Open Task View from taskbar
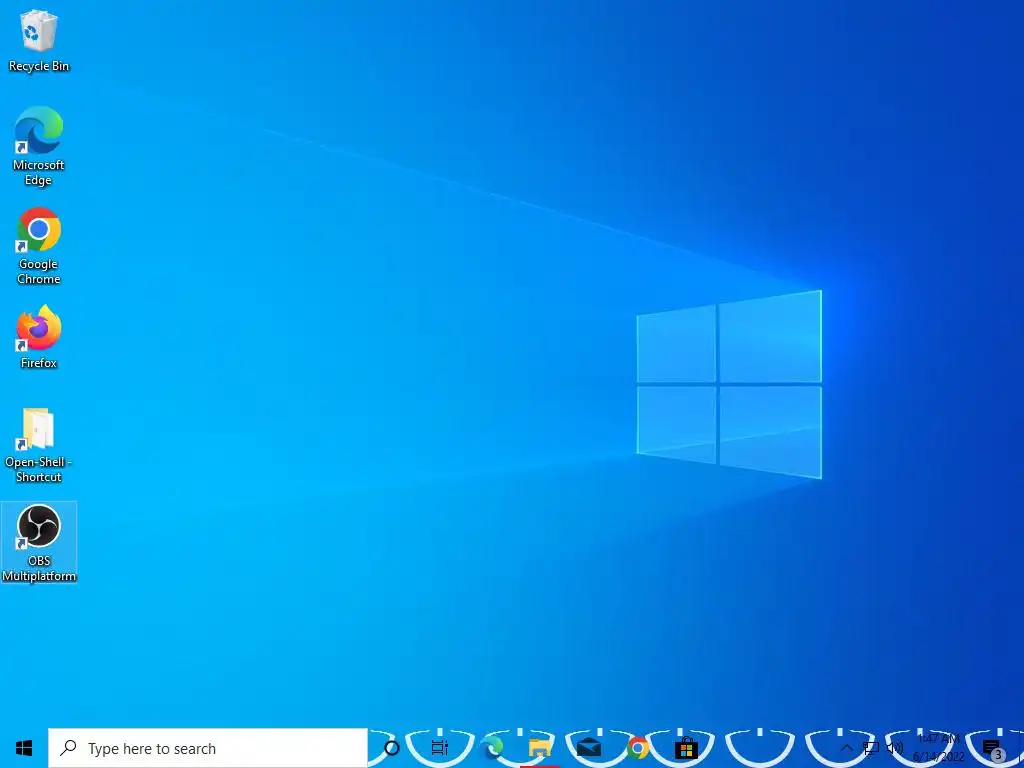This screenshot has height=768, width=1024. 440,748
